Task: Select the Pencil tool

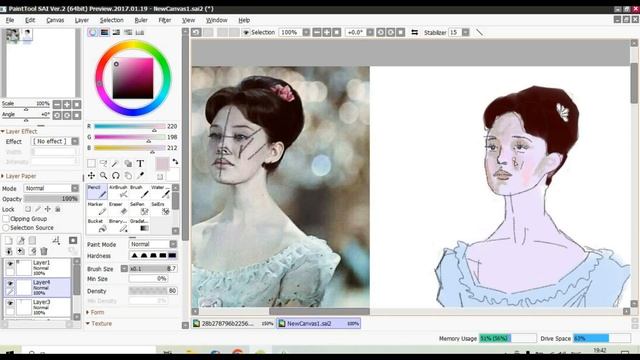Action: pos(97,191)
